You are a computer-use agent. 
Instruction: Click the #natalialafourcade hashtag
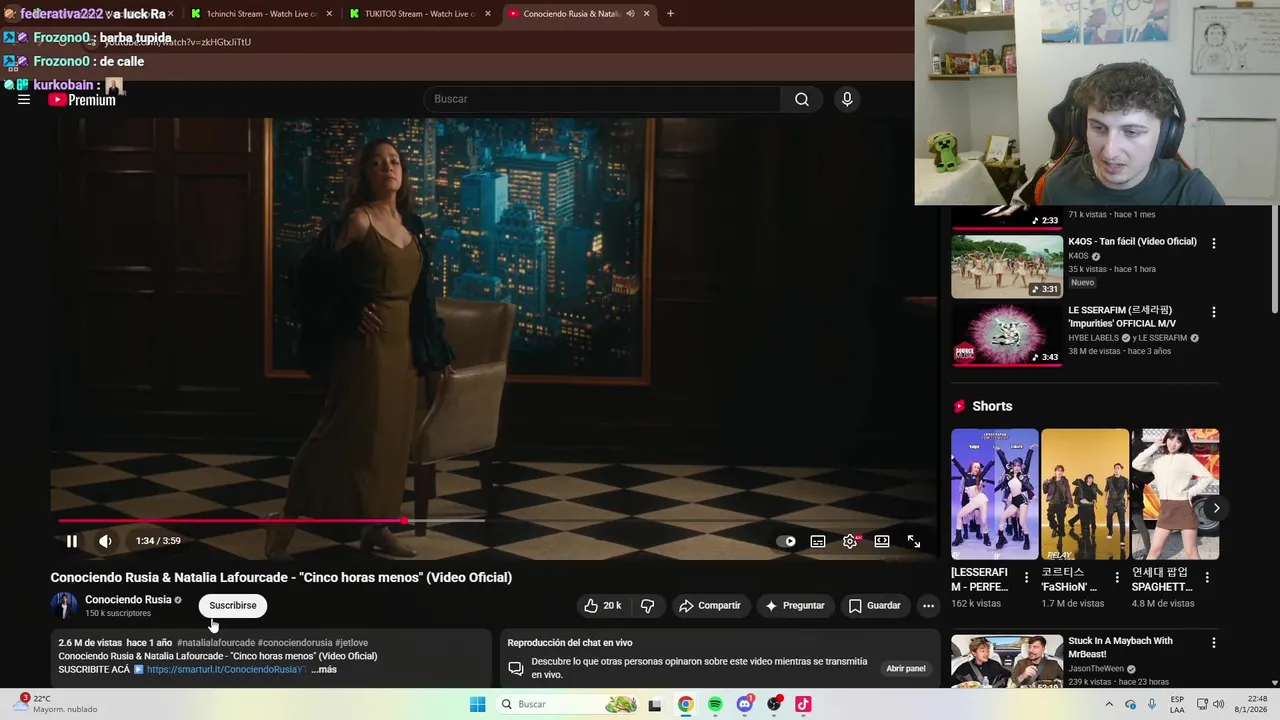pos(216,643)
